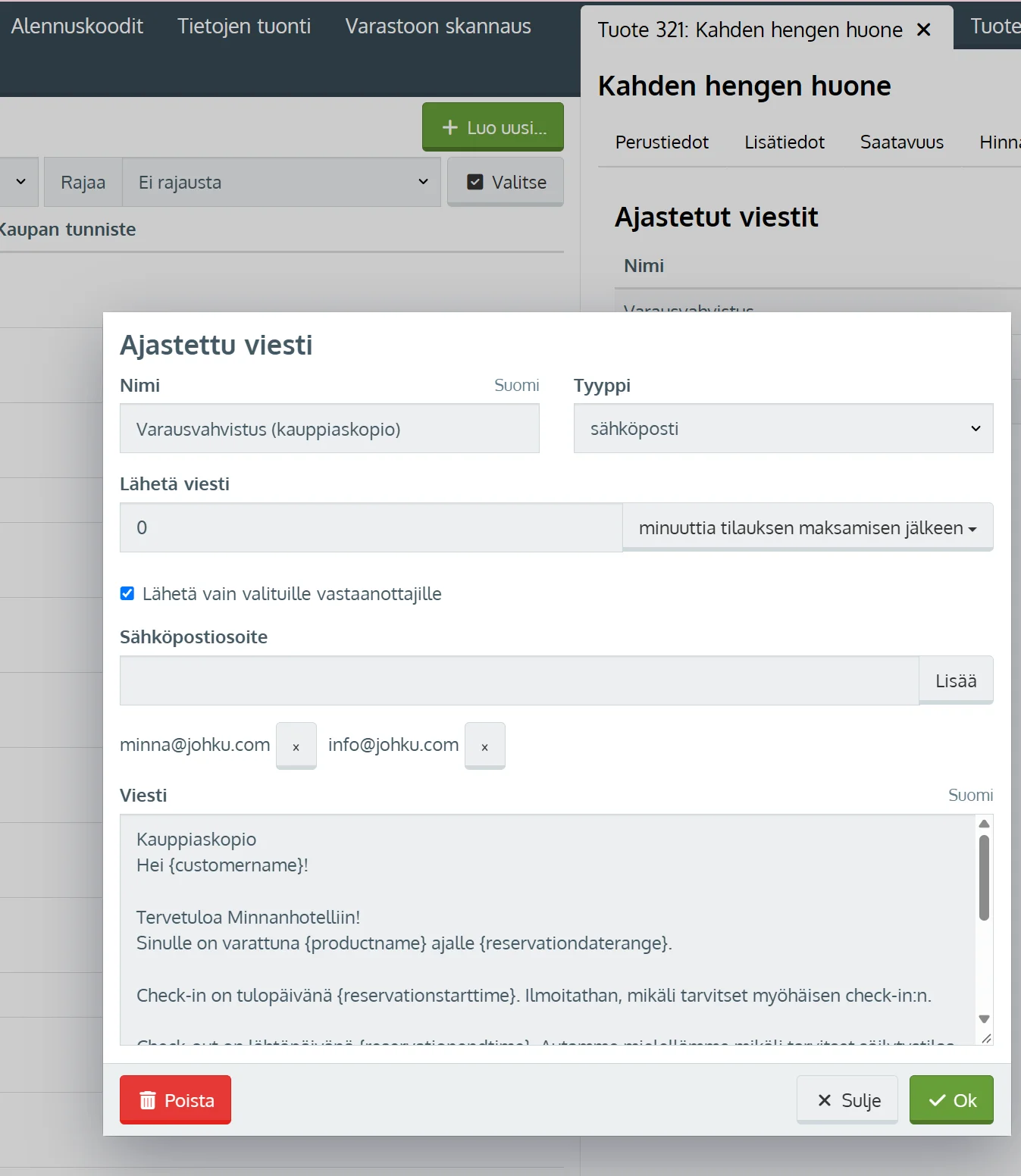Screen dimensions: 1021x1176
Task: Click the Suomi language label beside Viesti
Action: (970, 795)
